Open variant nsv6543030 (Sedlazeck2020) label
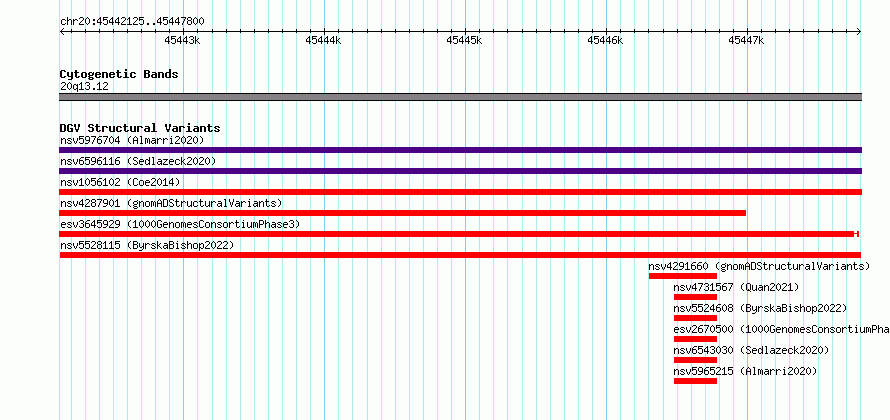The height and width of the screenshot is (420, 890). (x=751, y=350)
